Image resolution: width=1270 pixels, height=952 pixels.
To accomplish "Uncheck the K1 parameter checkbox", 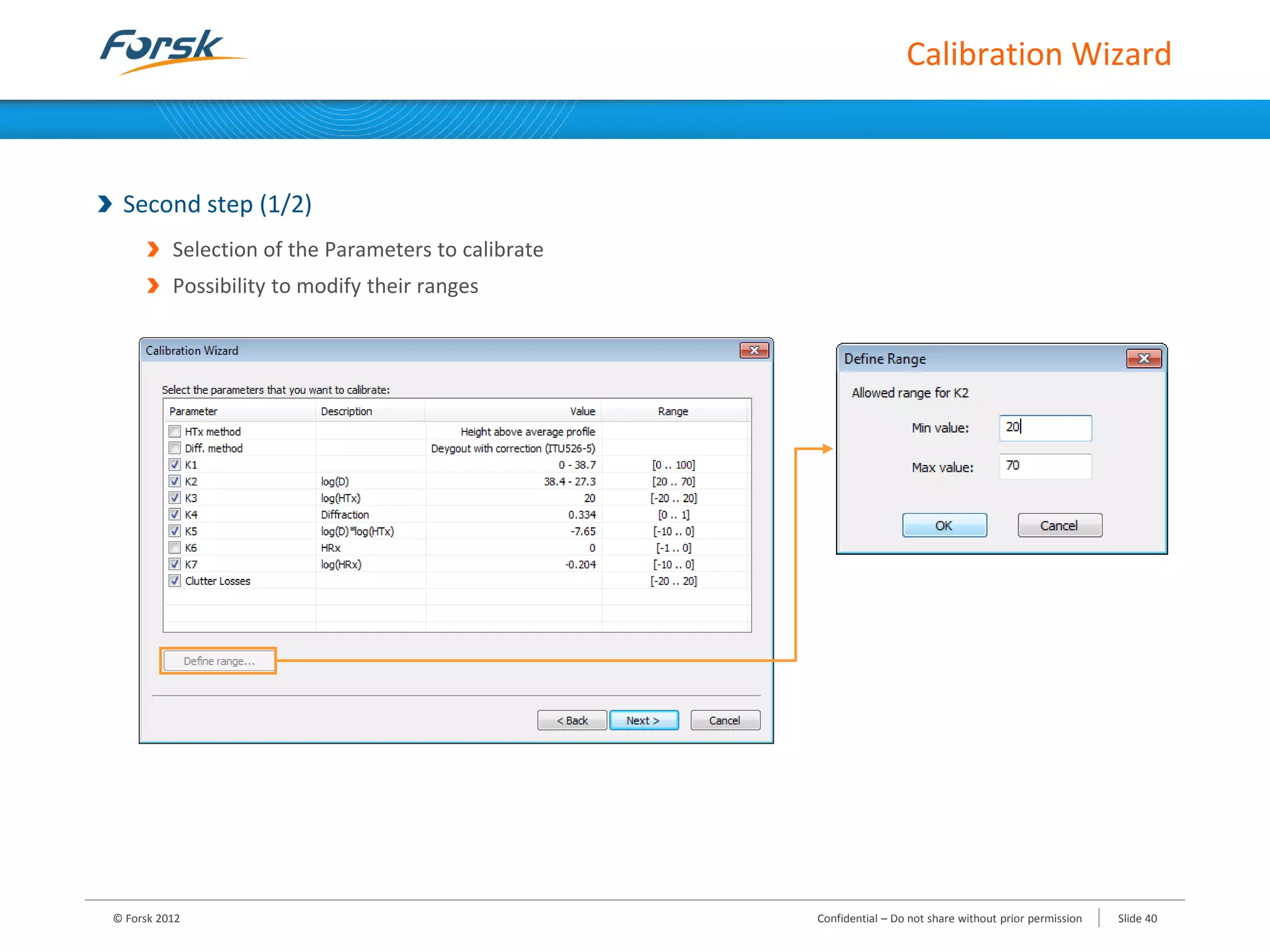I will [175, 464].
